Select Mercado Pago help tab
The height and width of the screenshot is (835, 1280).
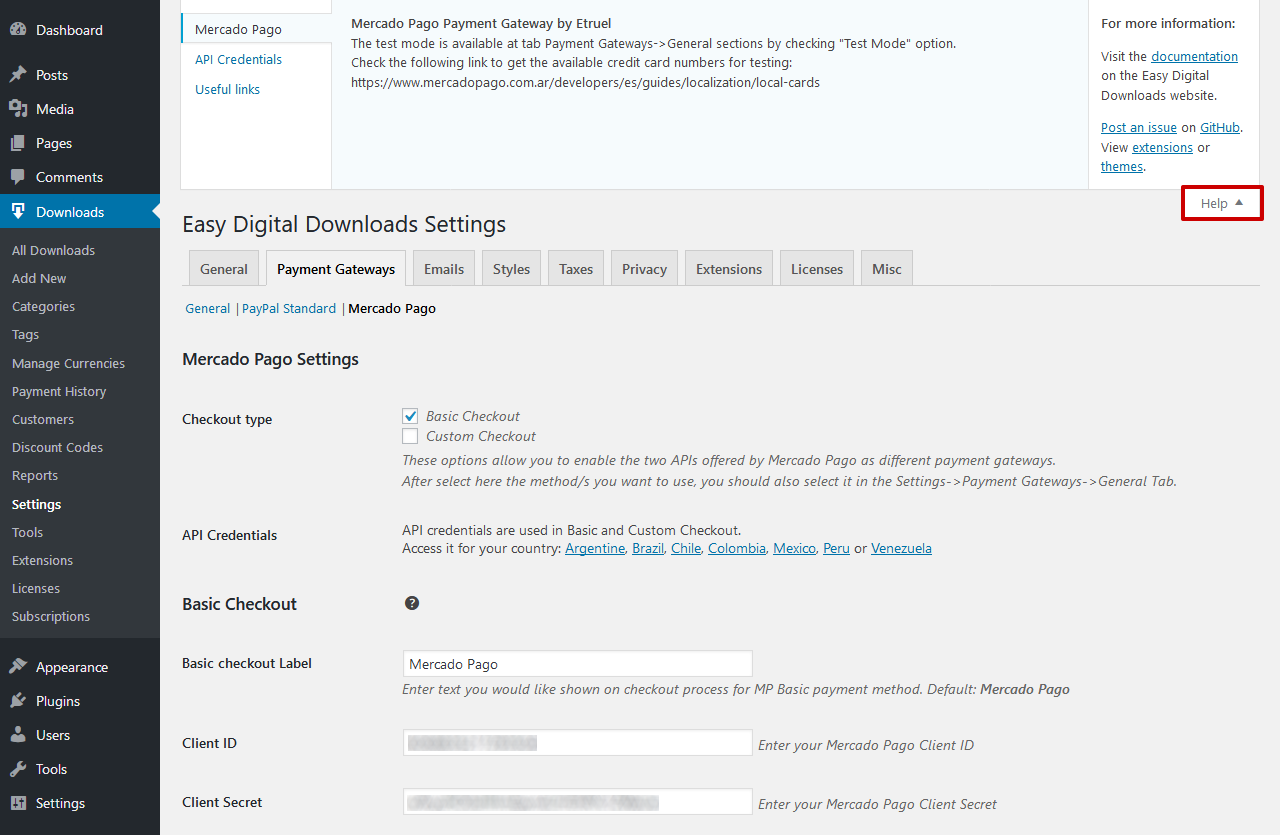tap(256, 30)
